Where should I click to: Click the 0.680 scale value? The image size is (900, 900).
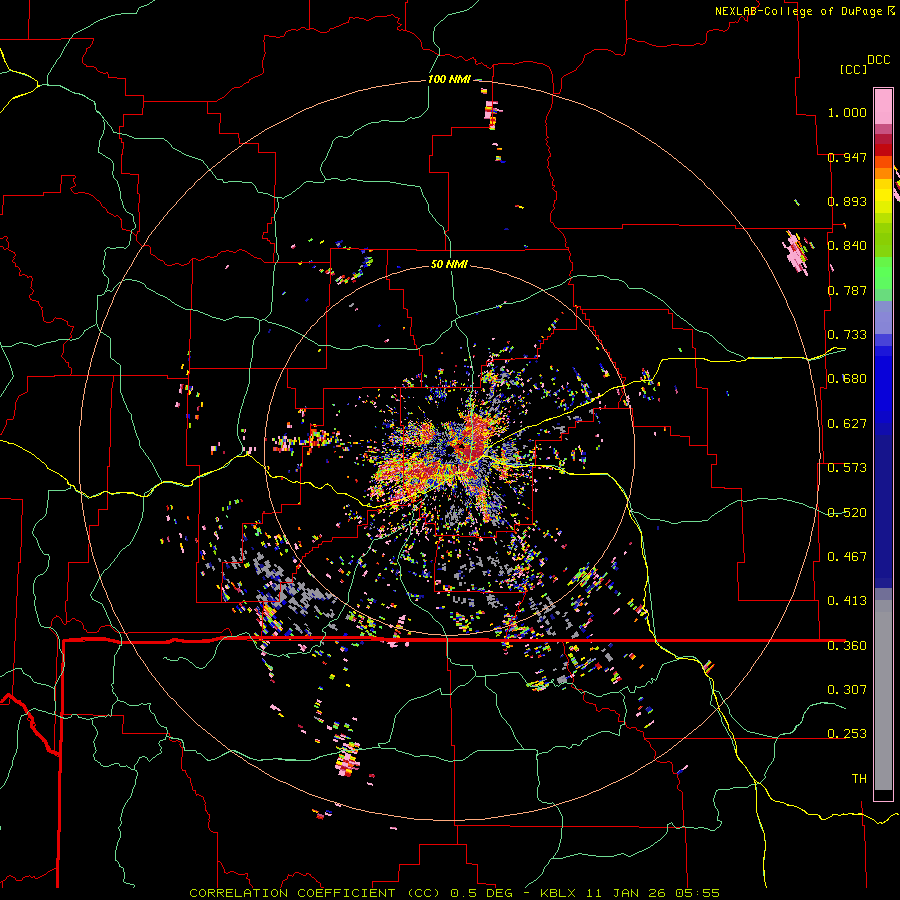[847, 379]
